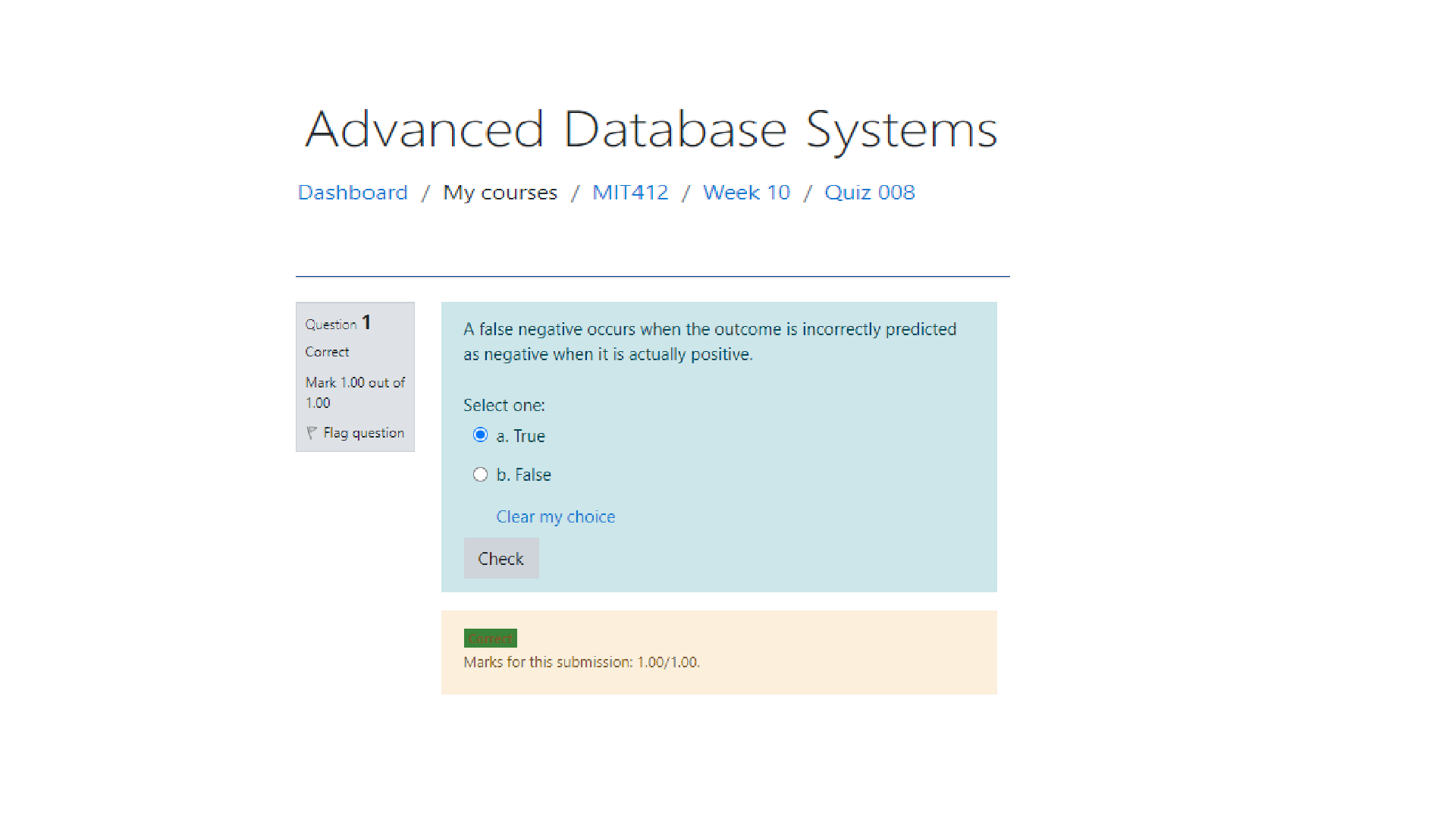Navigate to the Week 10 breadcrumb
Image resolution: width=1456 pixels, height=819 pixels.
[x=746, y=193]
